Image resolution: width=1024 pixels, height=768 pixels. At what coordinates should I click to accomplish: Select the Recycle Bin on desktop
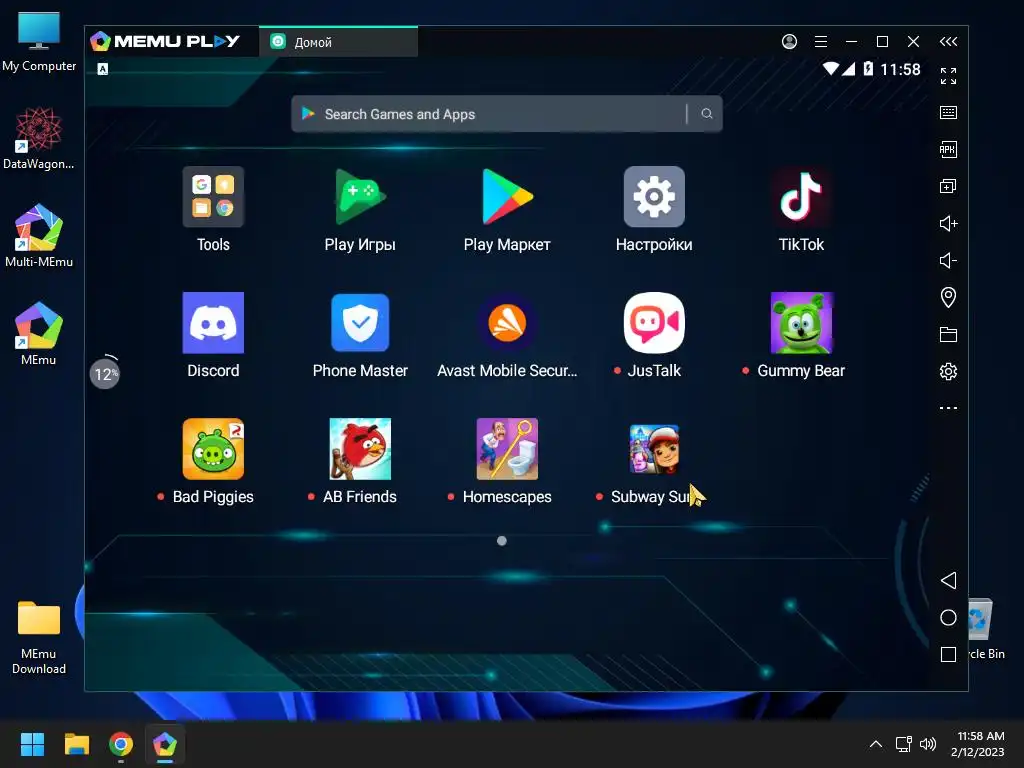[986, 629]
